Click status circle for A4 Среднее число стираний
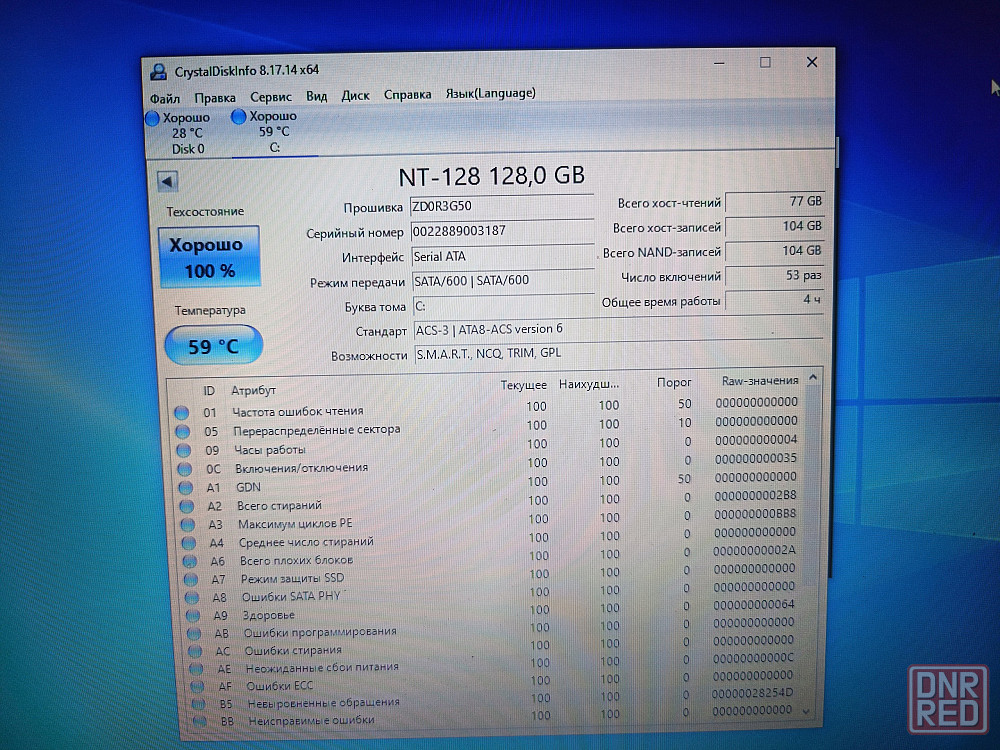 [189, 543]
